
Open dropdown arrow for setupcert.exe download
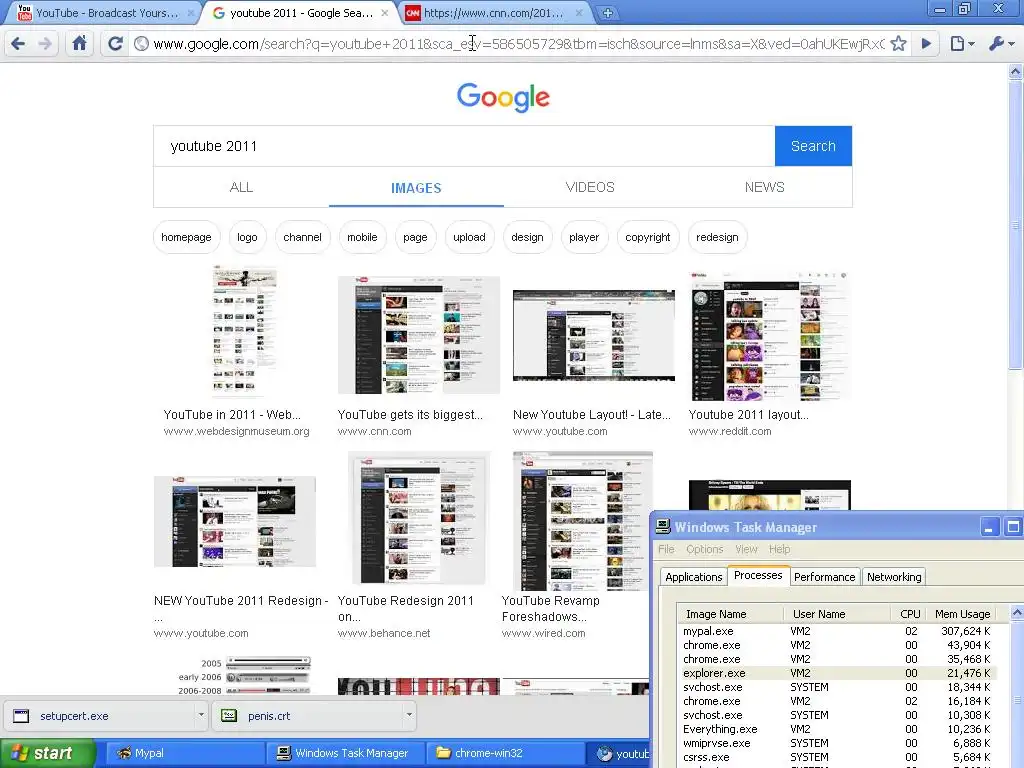[201, 715]
